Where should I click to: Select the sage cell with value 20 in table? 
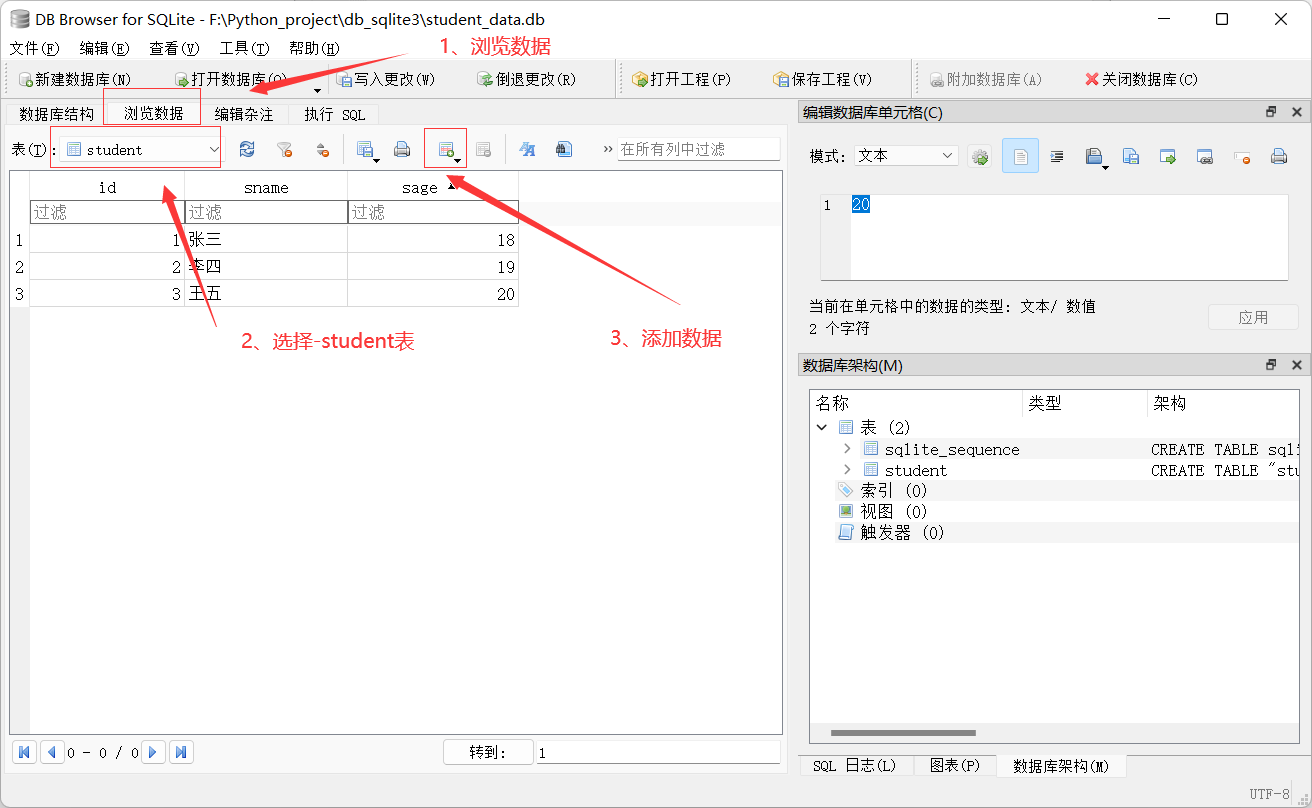pos(433,294)
